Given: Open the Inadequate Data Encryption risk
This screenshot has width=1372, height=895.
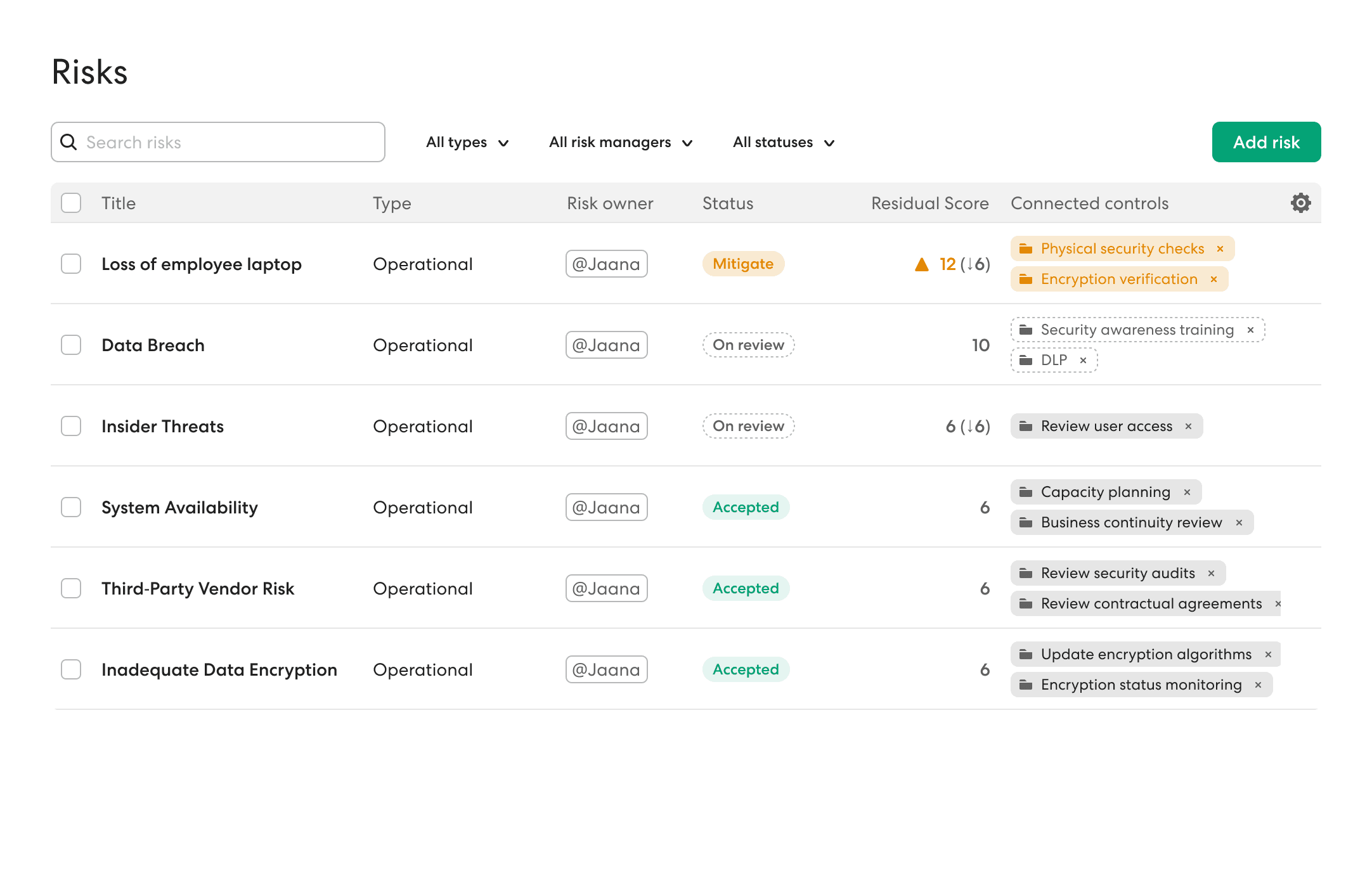Looking at the screenshot, I should coord(219,670).
